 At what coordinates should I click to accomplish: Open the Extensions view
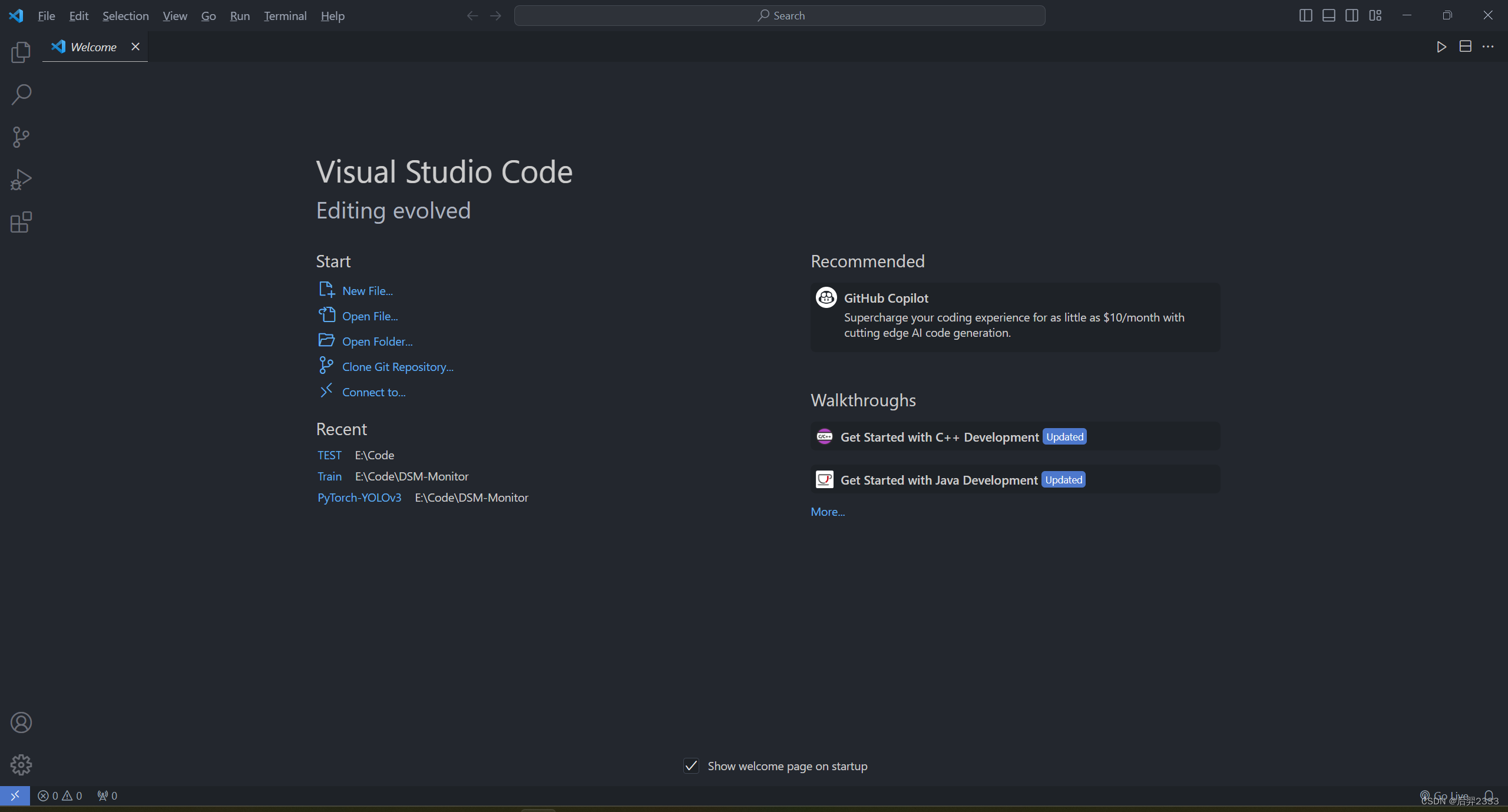click(x=21, y=222)
